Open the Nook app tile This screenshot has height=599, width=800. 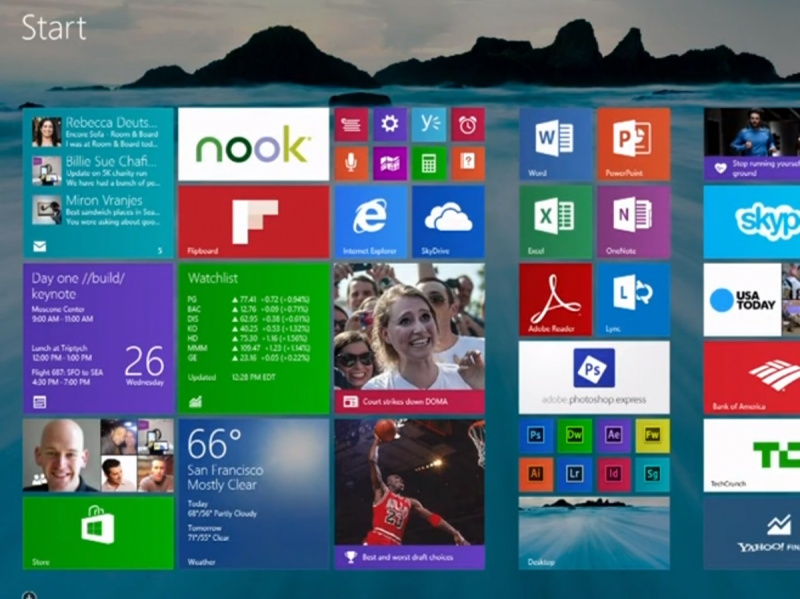[x=253, y=144]
